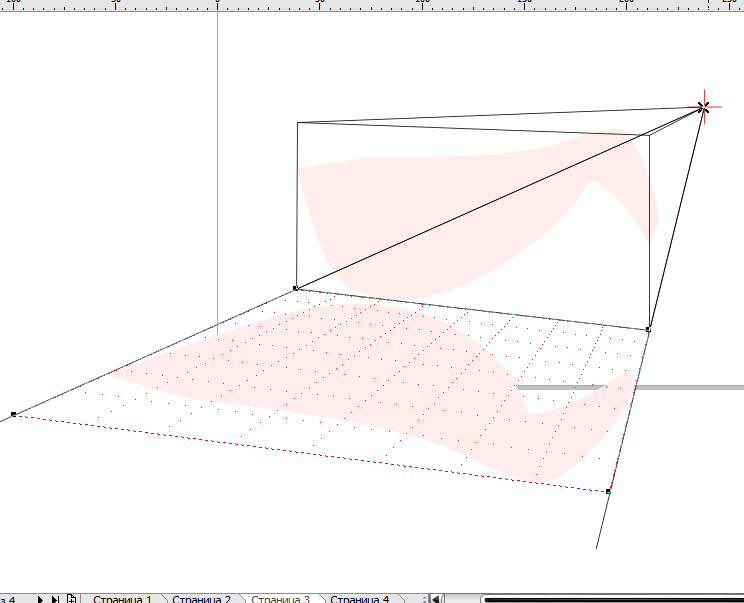The image size is (744, 603).
Task: Go to the next page arrow
Action: point(41,598)
